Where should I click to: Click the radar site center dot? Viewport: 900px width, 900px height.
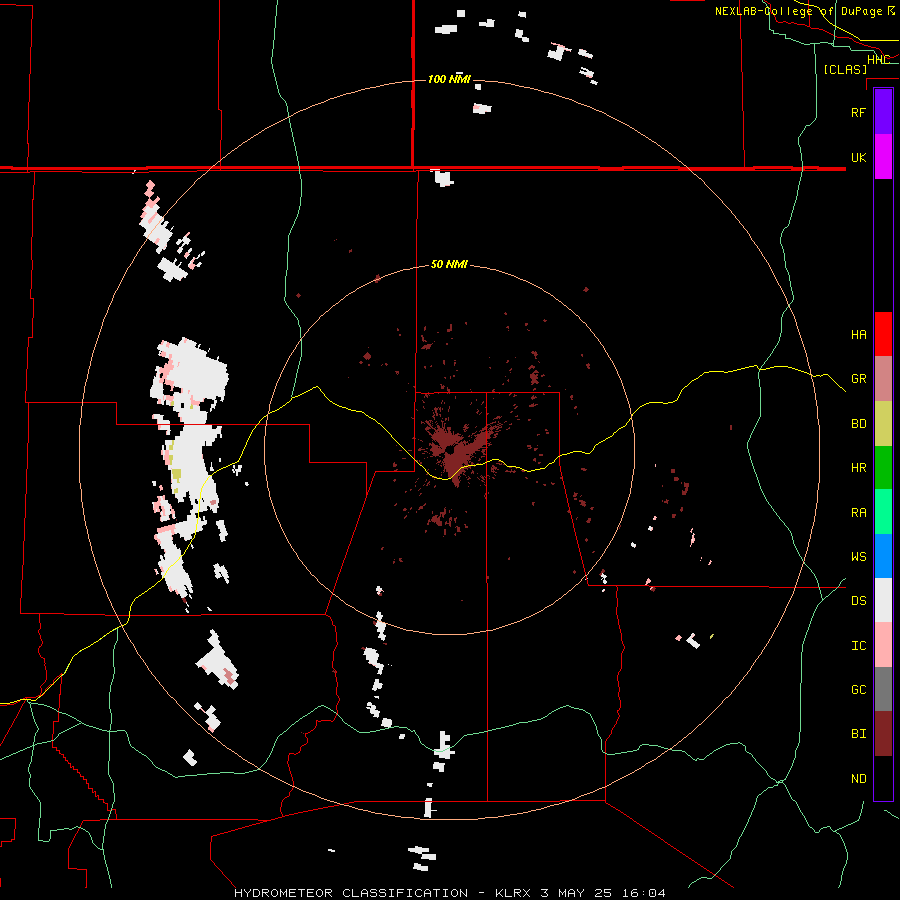(449, 451)
